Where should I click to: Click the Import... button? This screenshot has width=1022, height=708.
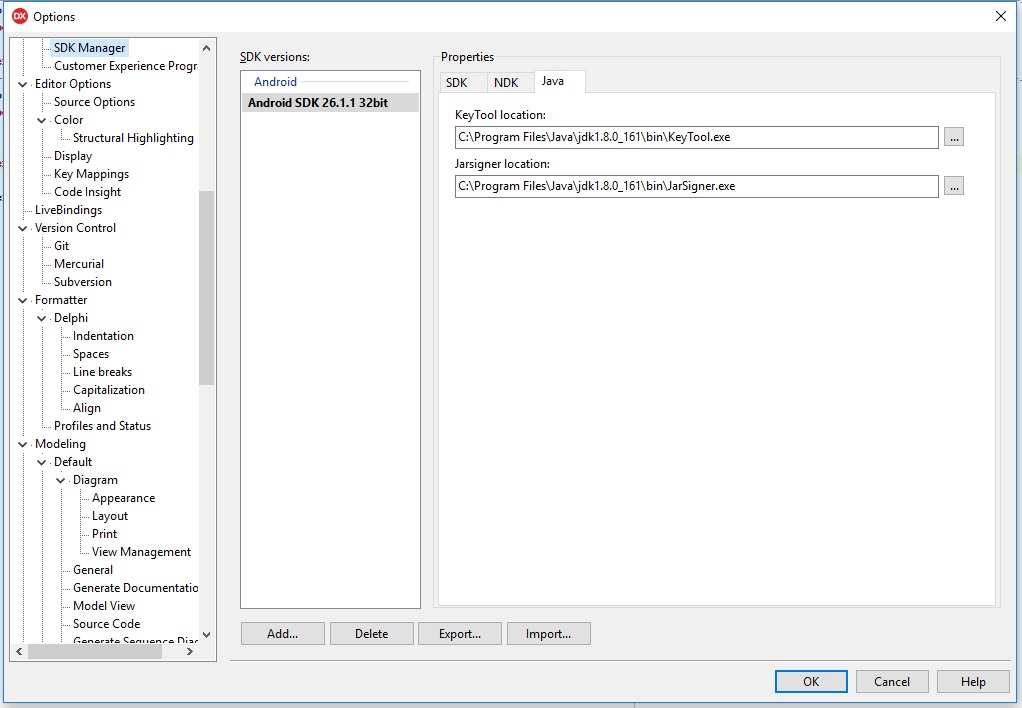548,634
